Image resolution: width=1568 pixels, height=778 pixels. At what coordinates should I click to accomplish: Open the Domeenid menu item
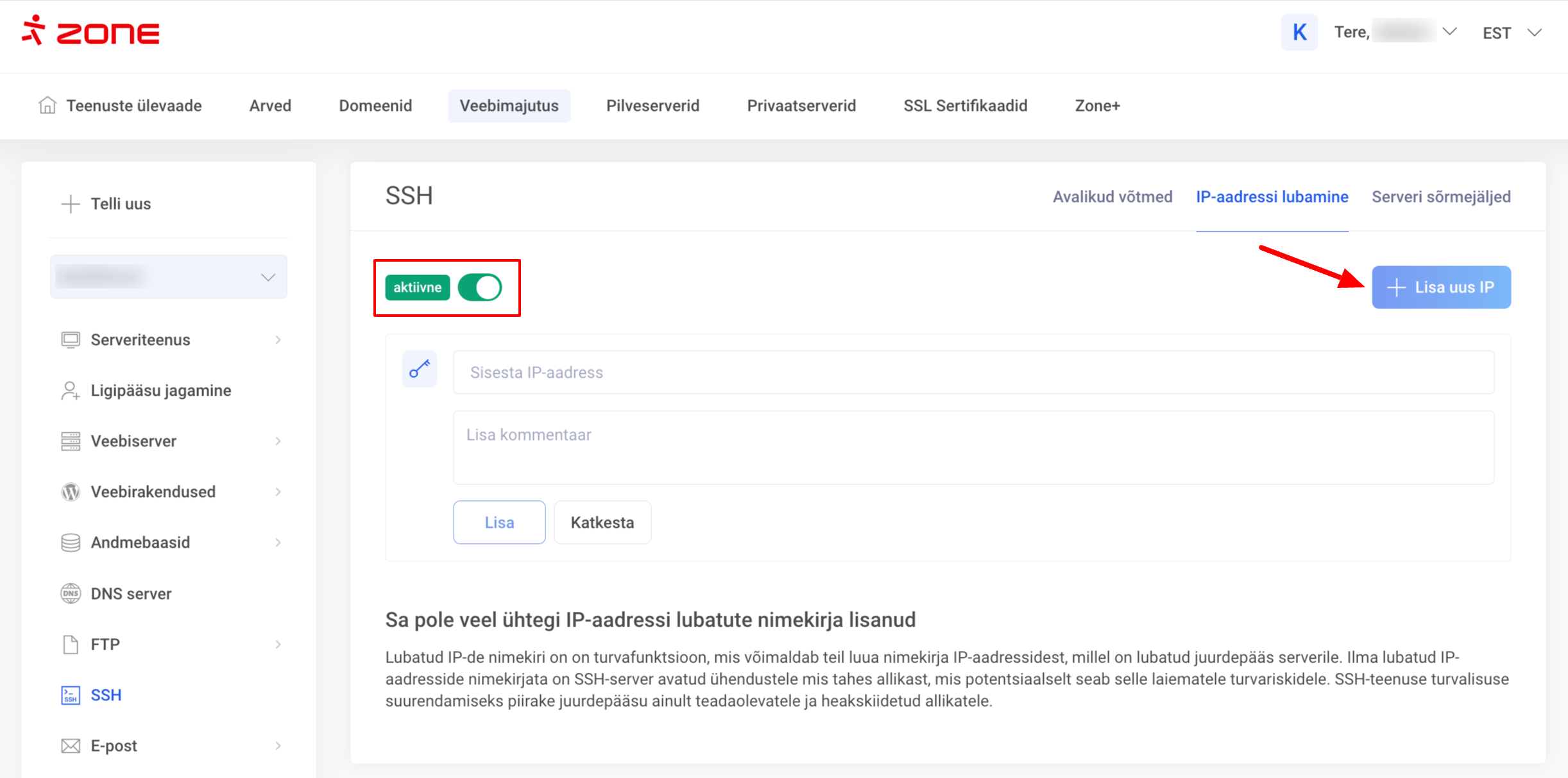tap(375, 106)
